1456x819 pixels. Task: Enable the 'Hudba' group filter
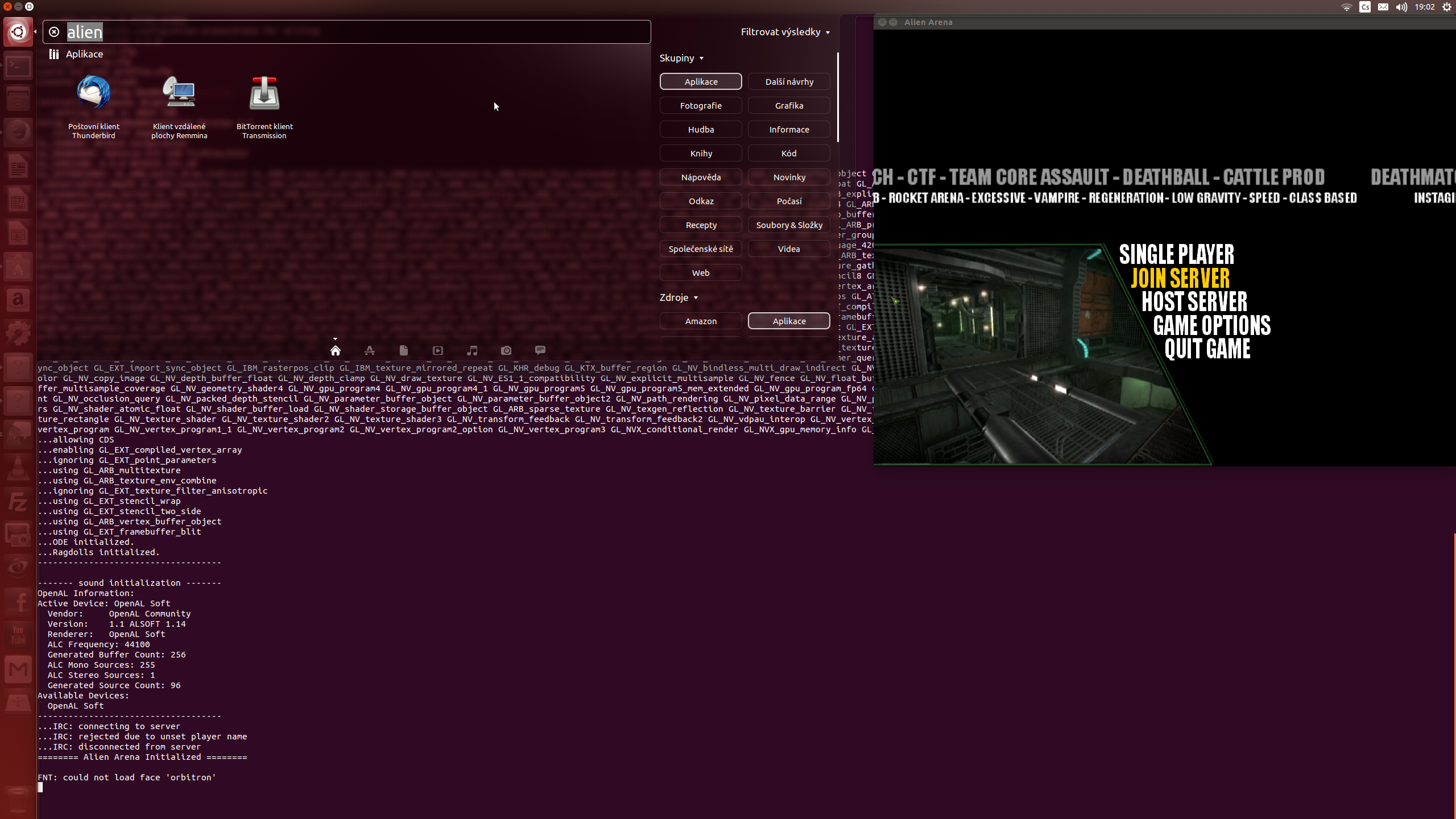coord(701,129)
